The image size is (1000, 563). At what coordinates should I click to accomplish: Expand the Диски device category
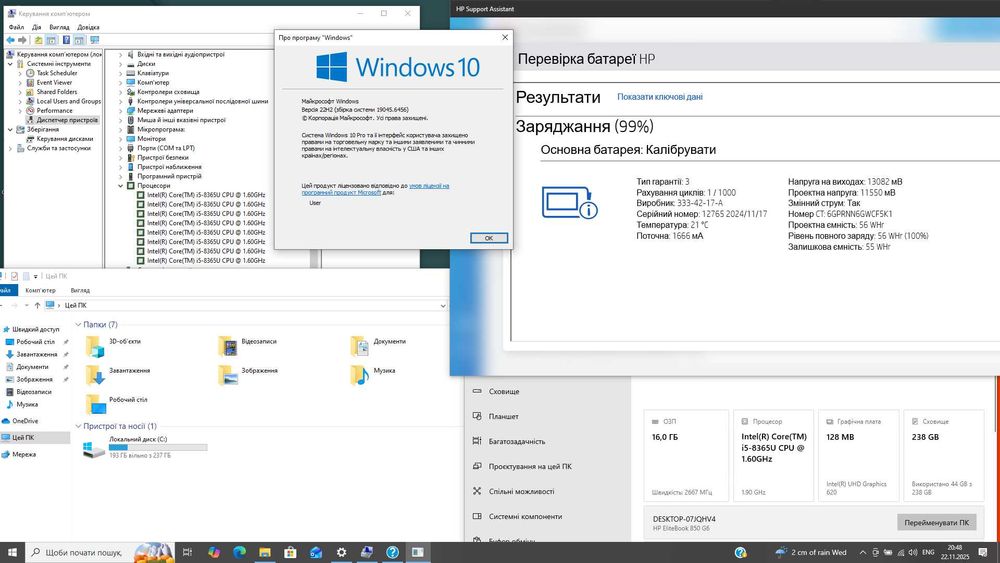(x=121, y=64)
